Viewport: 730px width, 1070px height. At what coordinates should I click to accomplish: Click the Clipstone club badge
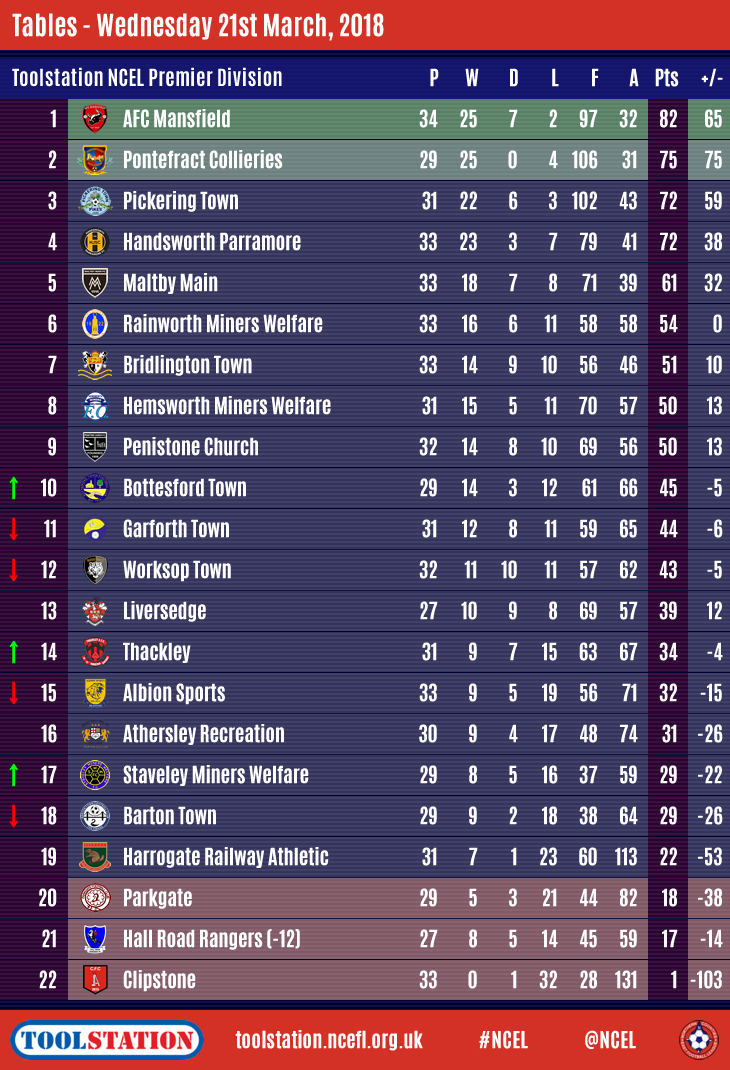(95, 980)
